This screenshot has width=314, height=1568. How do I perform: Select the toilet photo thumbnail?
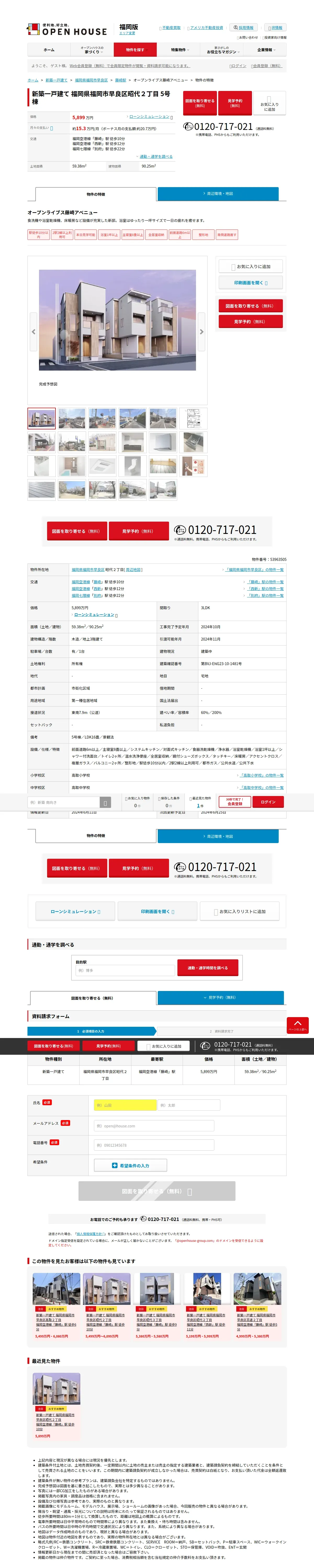(x=133, y=466)
